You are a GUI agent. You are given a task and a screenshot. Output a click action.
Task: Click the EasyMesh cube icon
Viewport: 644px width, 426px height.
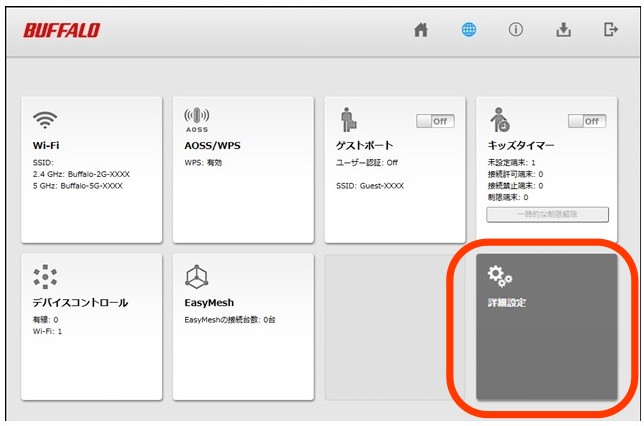pos(197,277)
